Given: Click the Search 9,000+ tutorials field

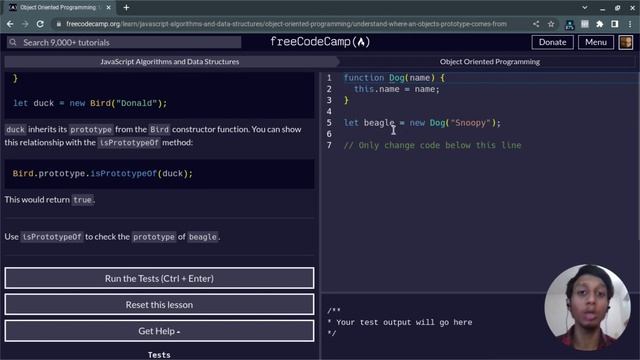Looking at the screenshot, I should pos(124,42).
